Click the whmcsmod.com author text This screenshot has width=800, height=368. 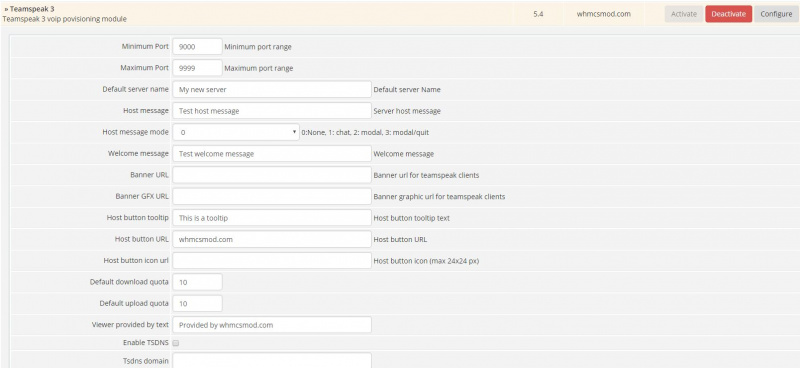(604, 14)
